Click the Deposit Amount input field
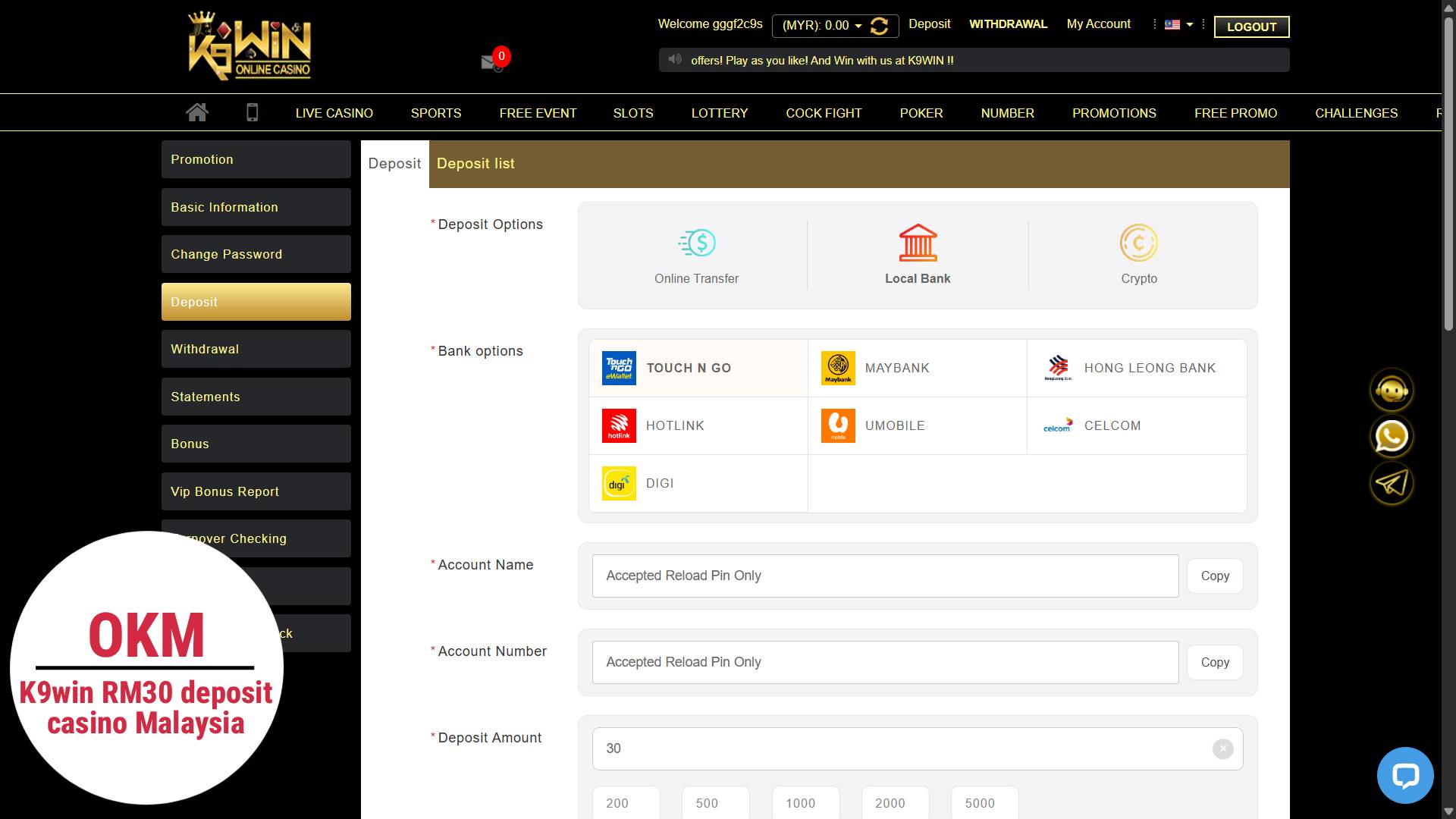The height and width of the screenshot is (819, 1456). pyautogui.click(x=918, y=748)
